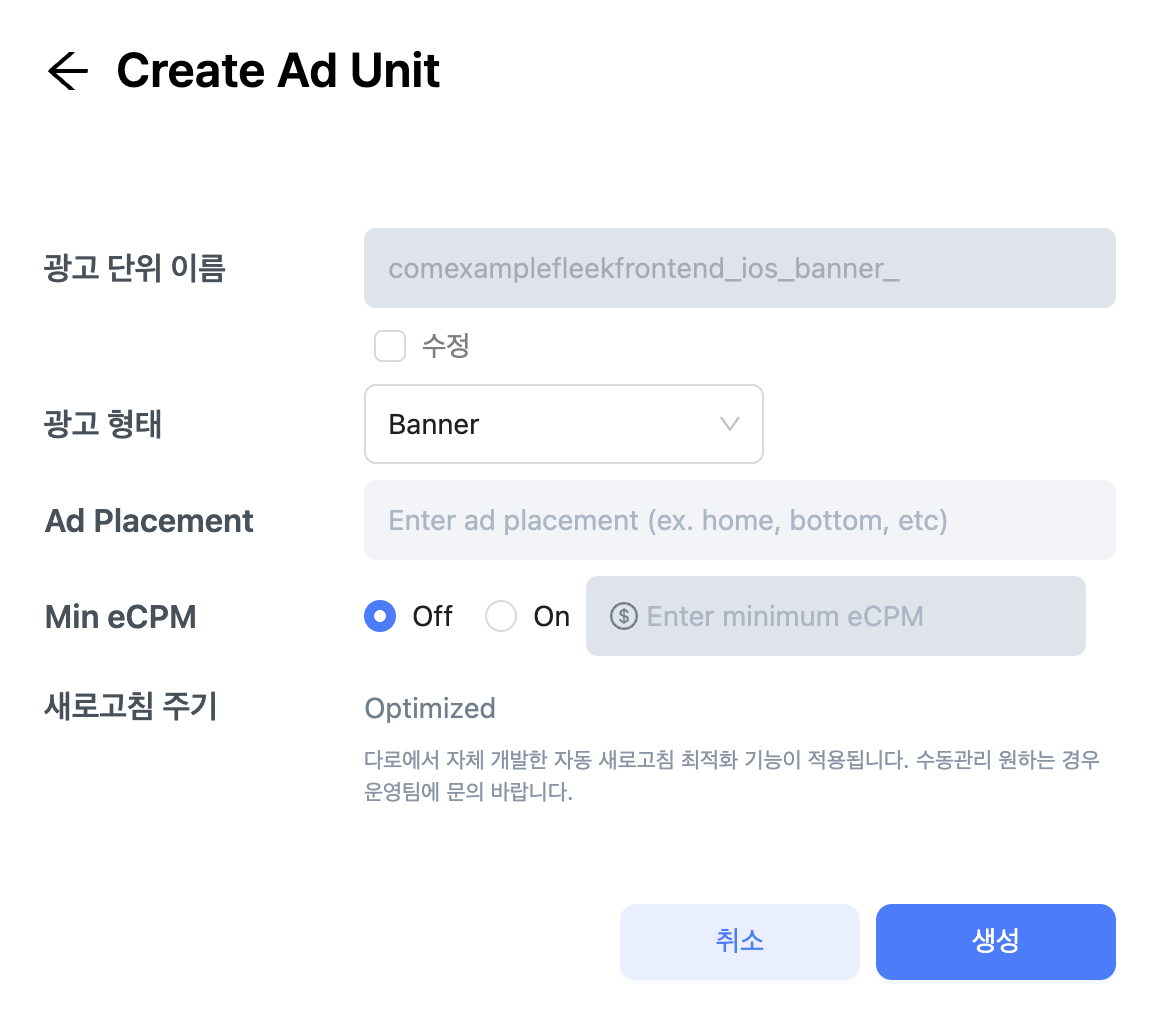
Task: Click the Enter minimum eCPM input field
Action: (836, 616)
